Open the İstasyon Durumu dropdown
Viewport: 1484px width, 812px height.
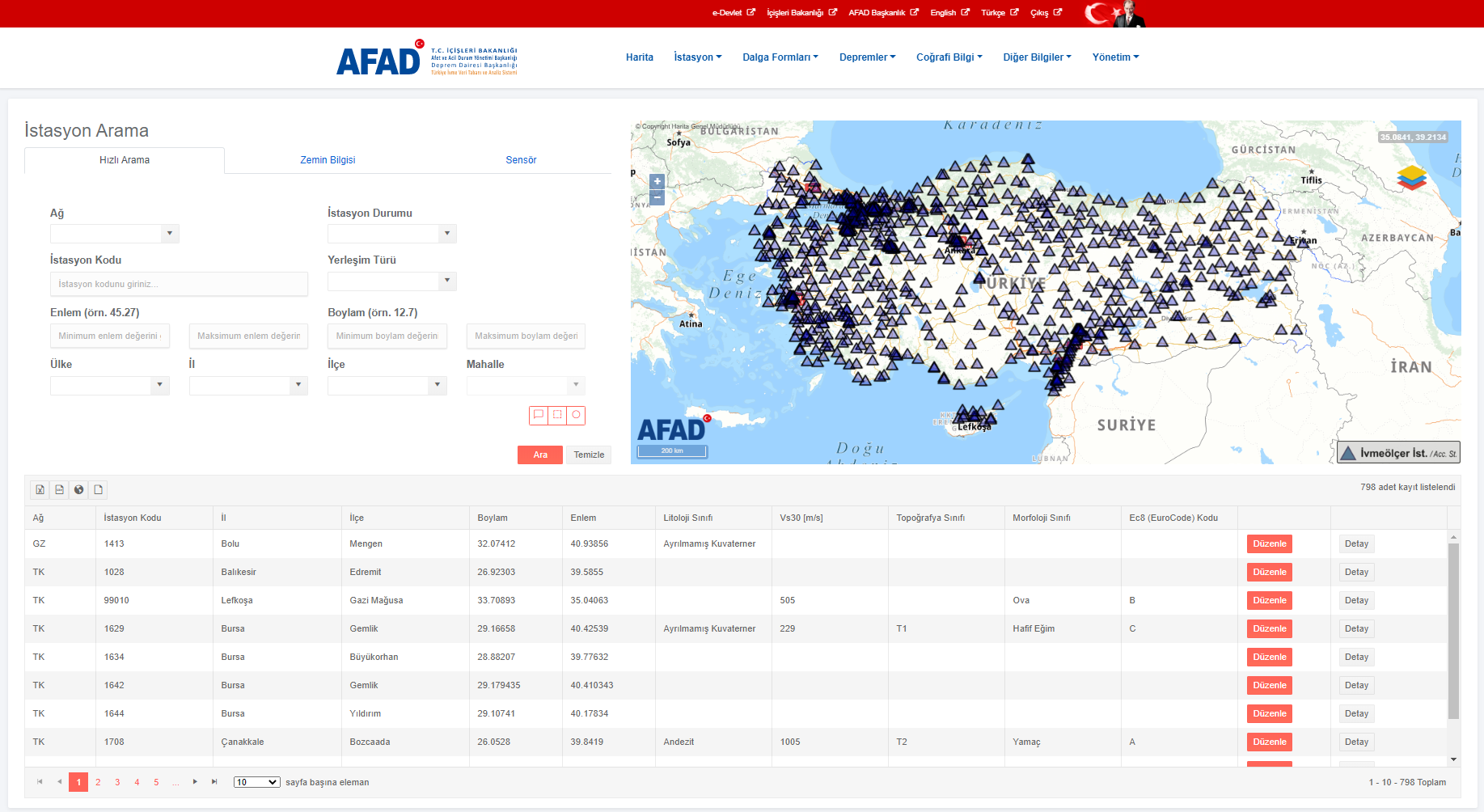(447, 234)
